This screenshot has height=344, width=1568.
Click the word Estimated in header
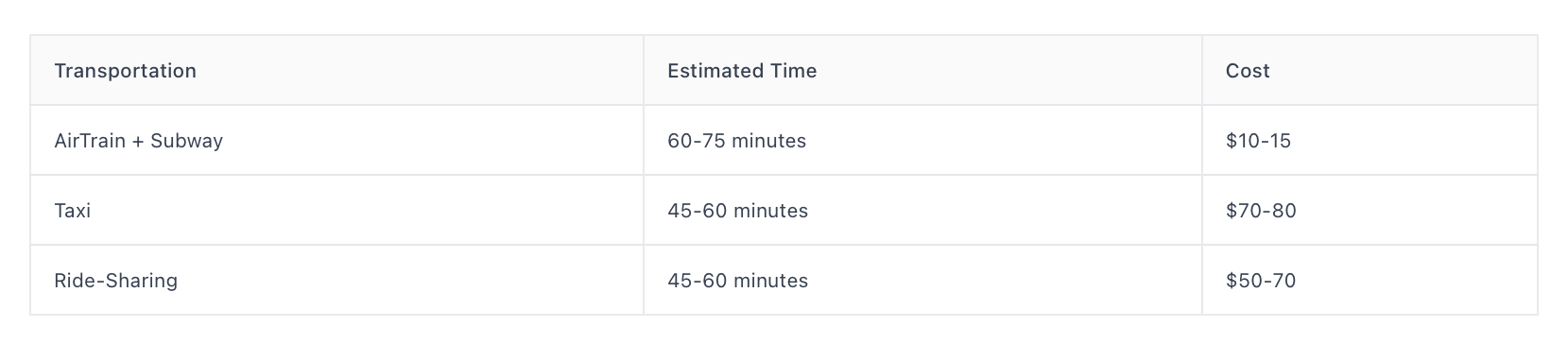706,71
